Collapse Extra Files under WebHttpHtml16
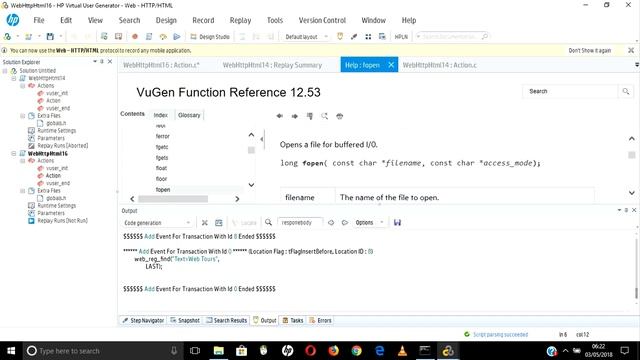Image resolution: width=640 pixels, height=360 pixels. [23, 191]
